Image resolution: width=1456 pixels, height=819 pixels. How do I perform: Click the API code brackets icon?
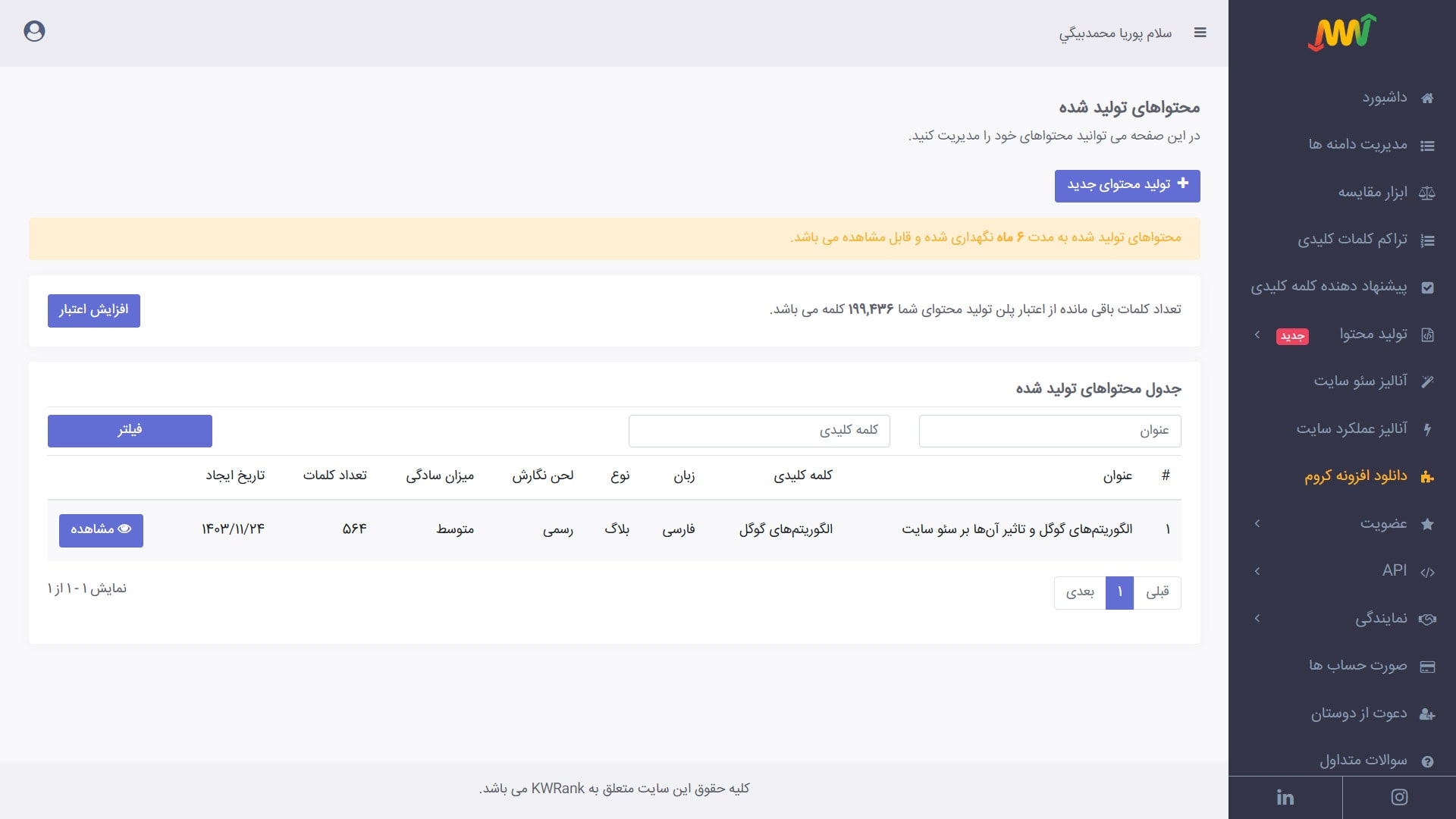pyautogui.click(x=1427, y=572)
